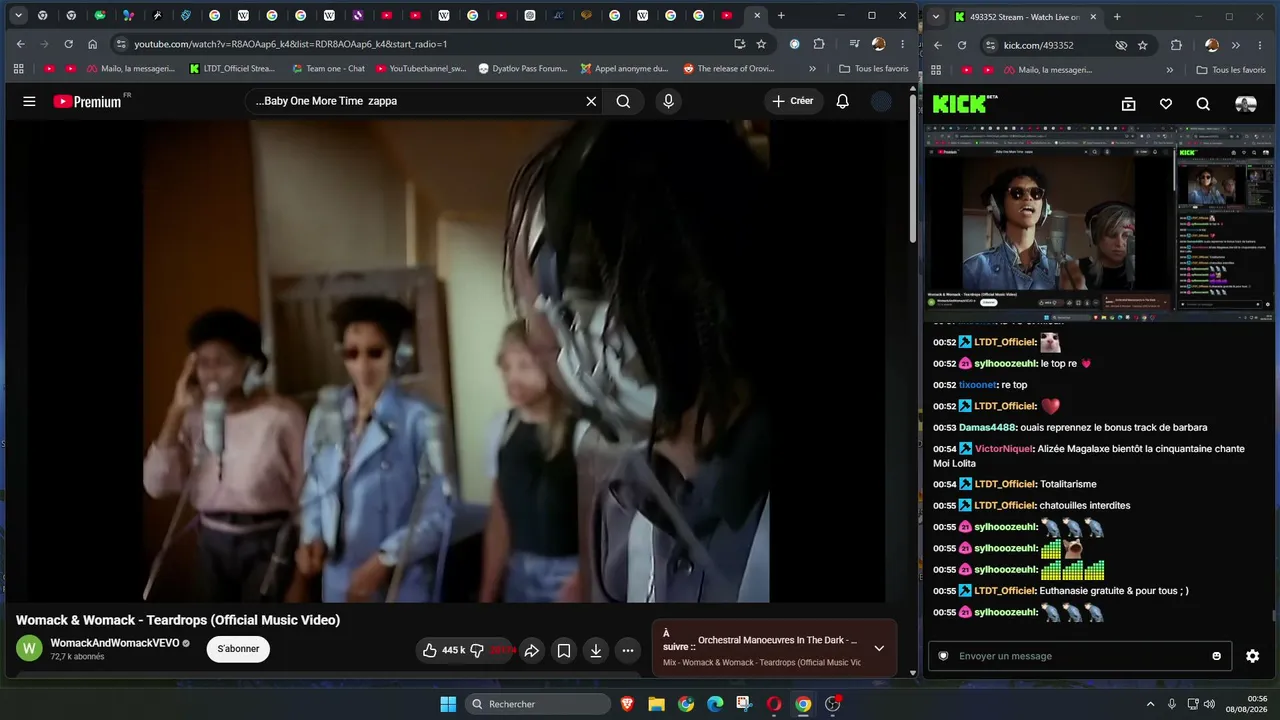The height and width of the screenshot is (720, 1280).
Task: Expand the 'À suivre' queue panel
Action: (x=879, y=648)
